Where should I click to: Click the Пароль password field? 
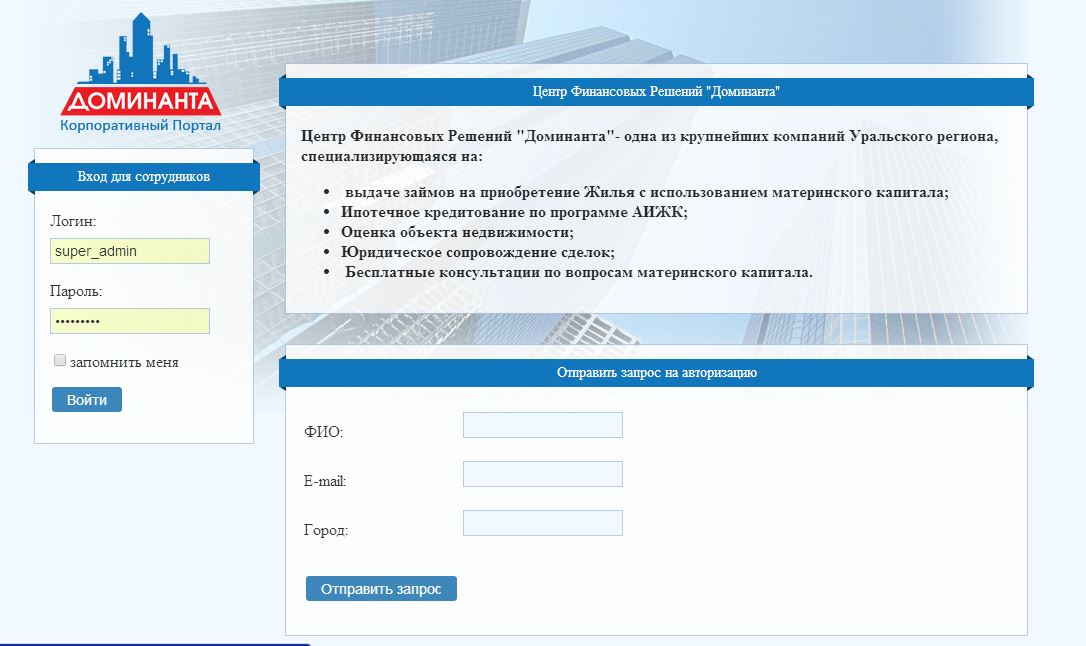(130, 321)
